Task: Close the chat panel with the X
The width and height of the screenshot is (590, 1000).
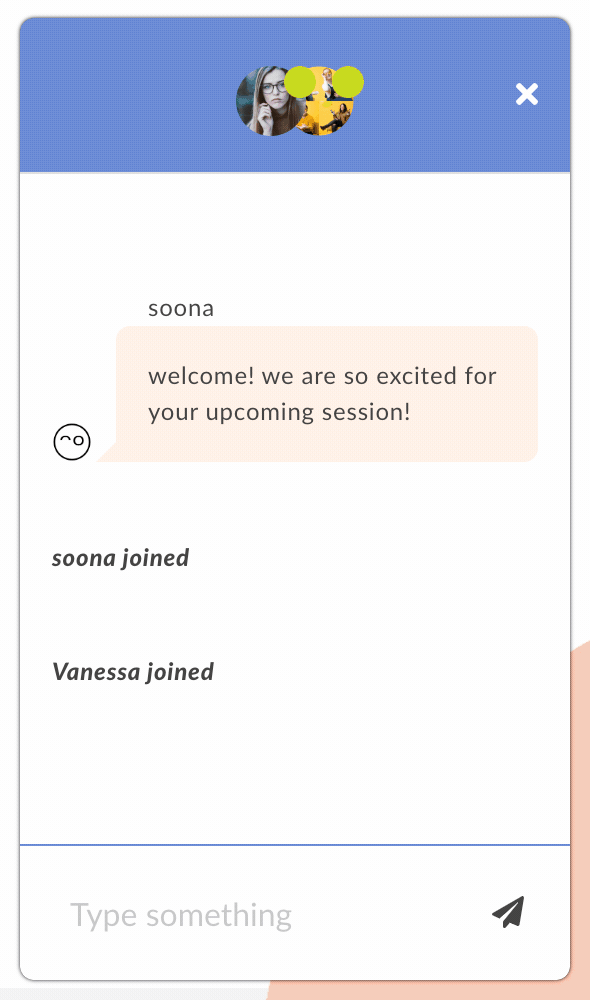Action: tap(527, 94)
